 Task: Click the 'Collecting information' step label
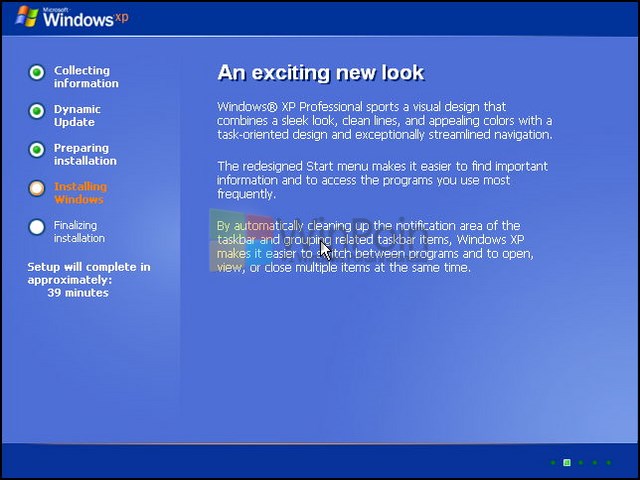coord(86,77)
